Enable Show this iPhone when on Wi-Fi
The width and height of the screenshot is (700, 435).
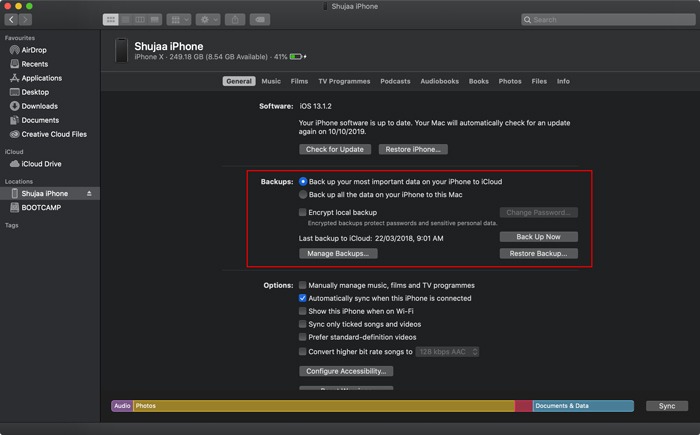click(303, 311)
